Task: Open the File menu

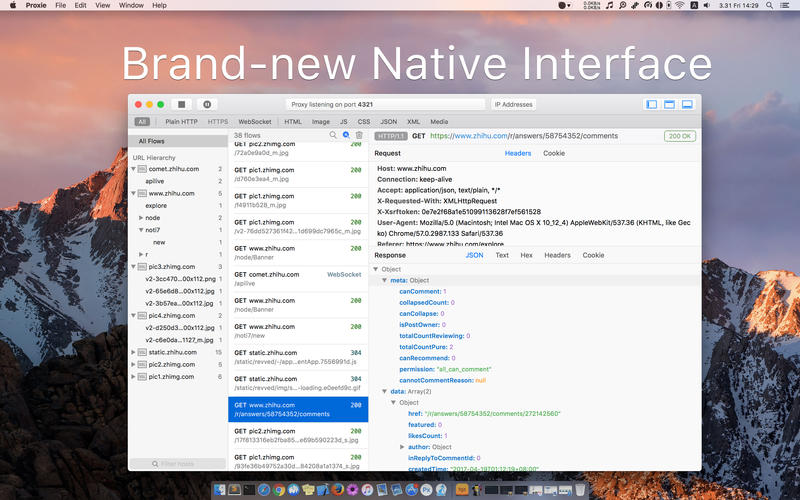Action: 61,5
